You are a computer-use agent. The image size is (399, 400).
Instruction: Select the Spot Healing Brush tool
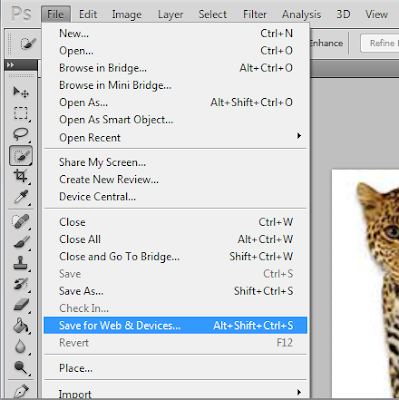tap(21, 221)
